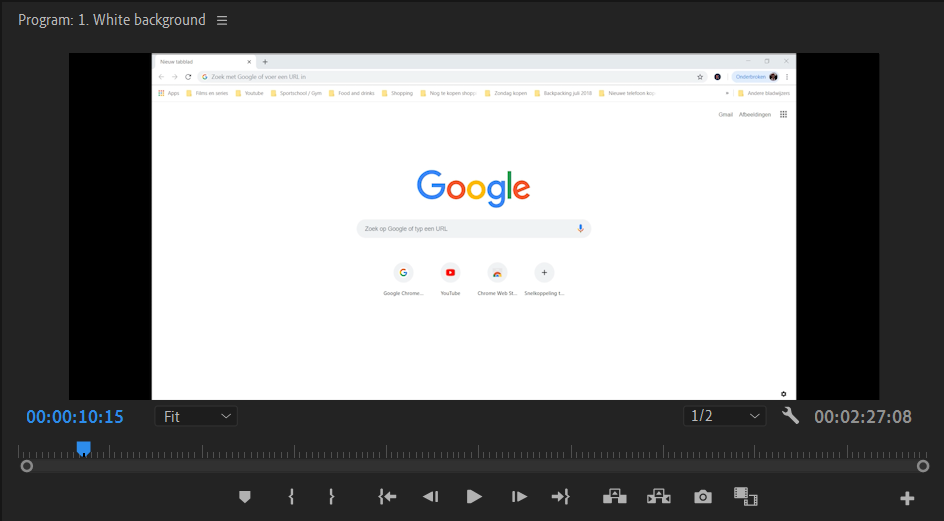Click the Chrome reload button

pyautogui.click(x=188, y=77)
